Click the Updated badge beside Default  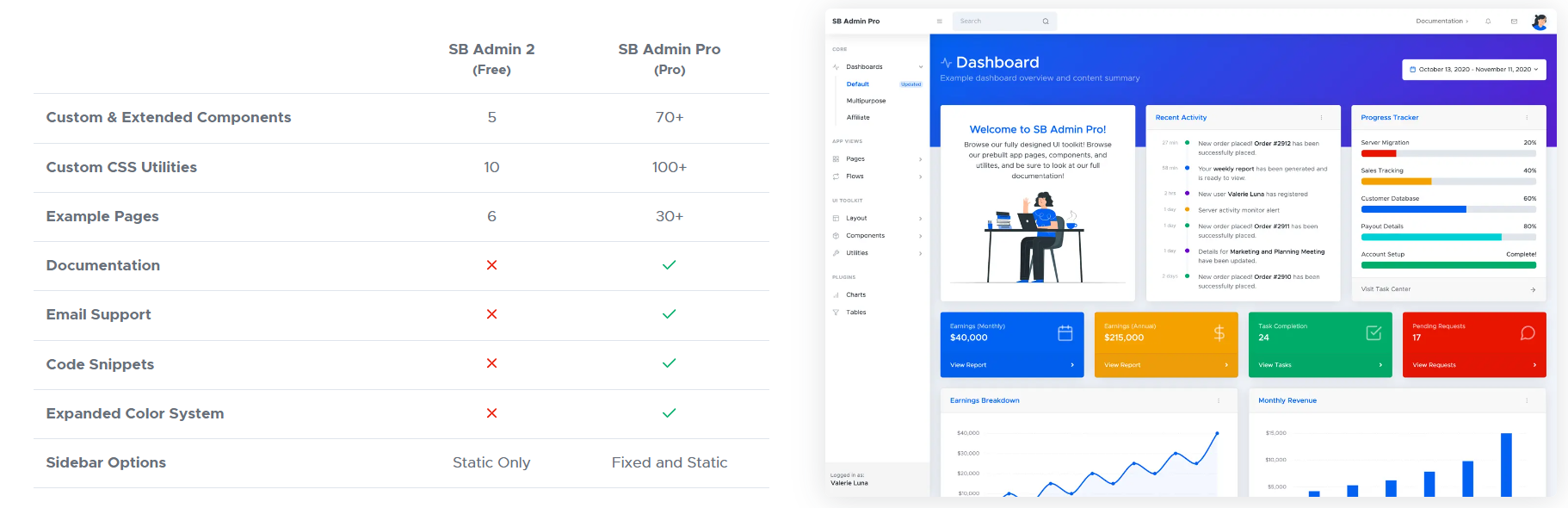tap(911, 84)
